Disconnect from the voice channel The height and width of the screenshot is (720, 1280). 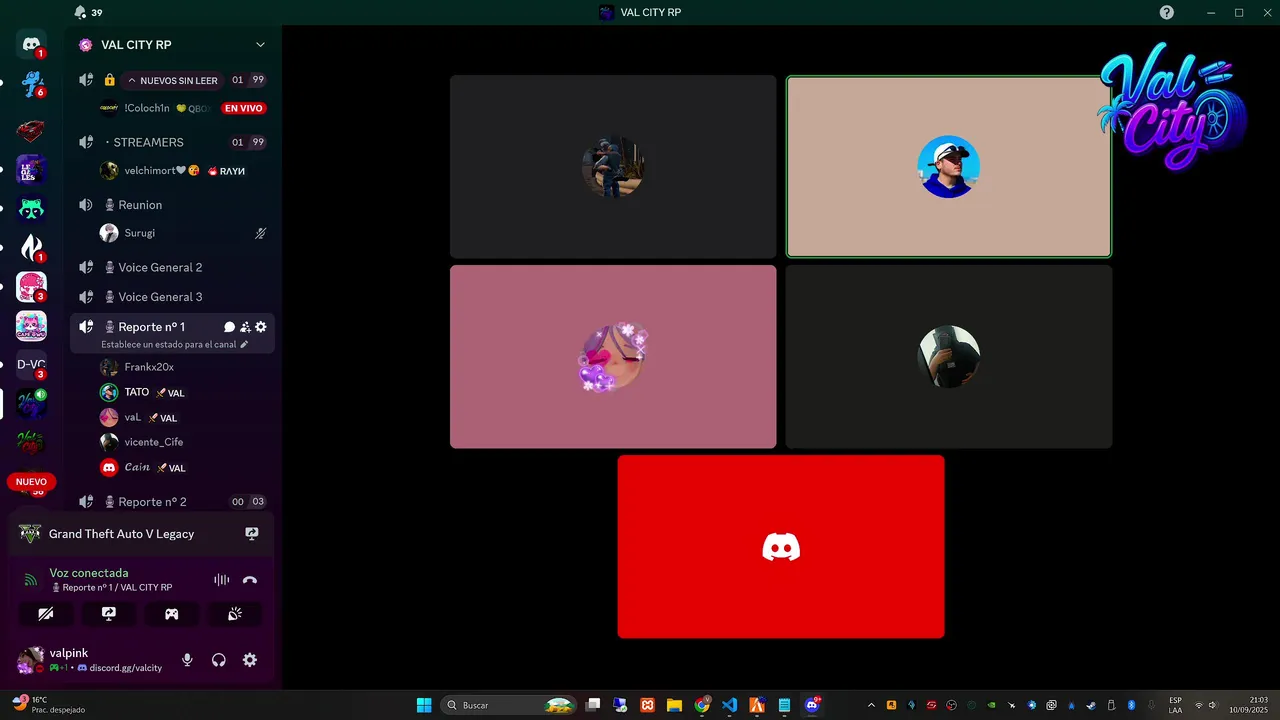click(x=250, y=580)
